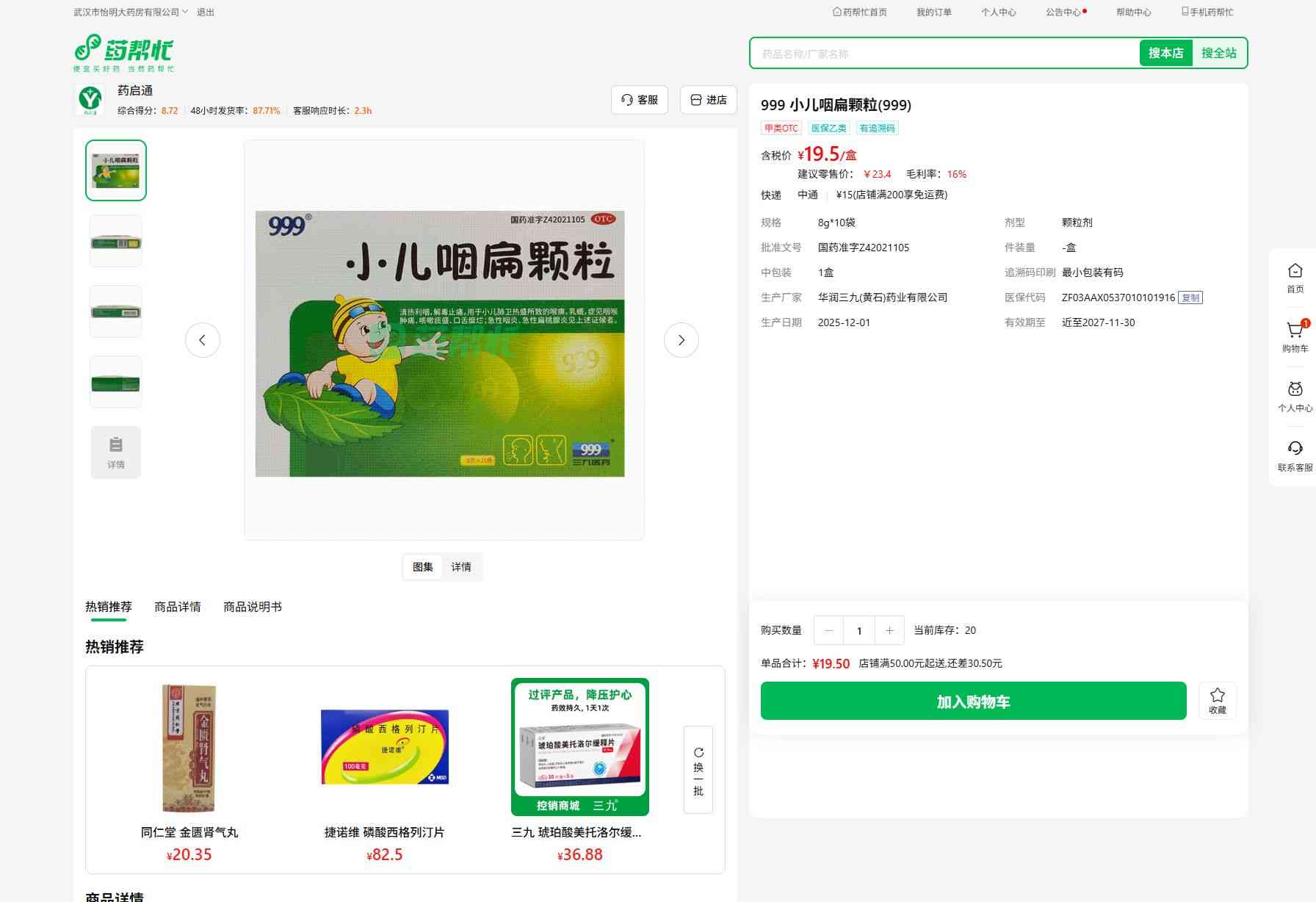
Task: Decrease purchase quantity with minus button
Action: pyautogui.click(x=829, y=630)
